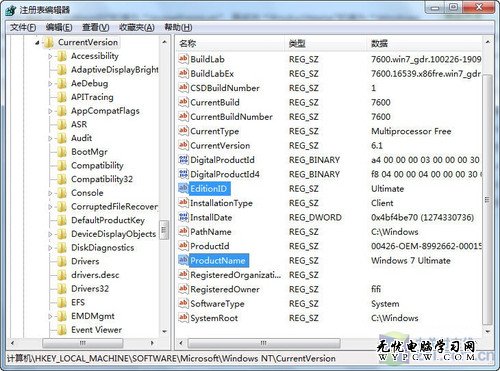Click the value list scroll-down arrow
500x371 pixels.
coord(488,331)
